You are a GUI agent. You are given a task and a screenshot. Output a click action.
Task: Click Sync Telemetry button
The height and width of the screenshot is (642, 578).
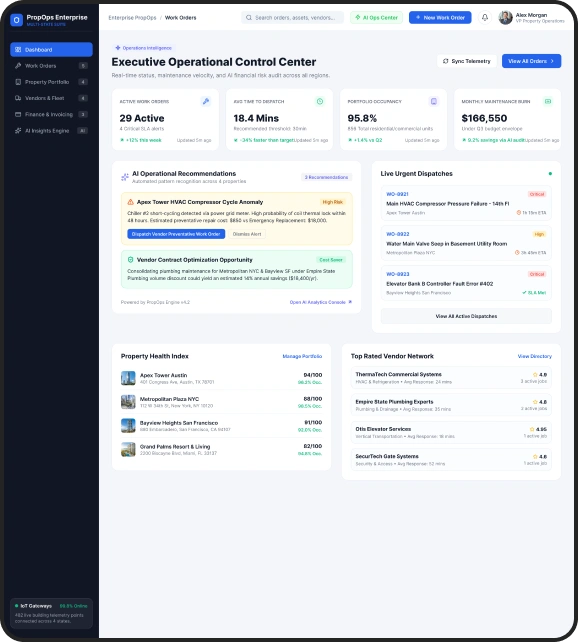click(467, 61)
